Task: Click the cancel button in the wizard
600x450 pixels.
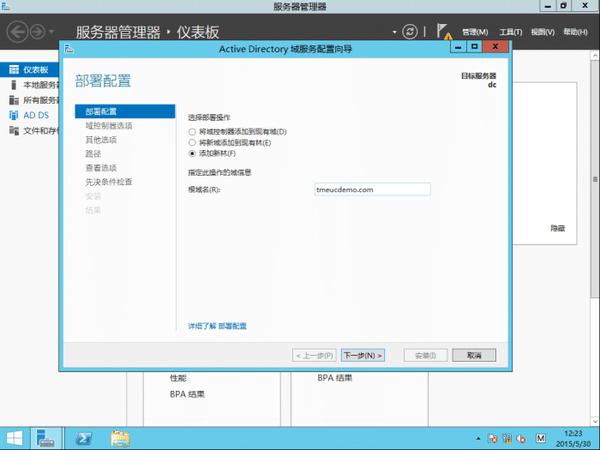Action: pos(474,355)
